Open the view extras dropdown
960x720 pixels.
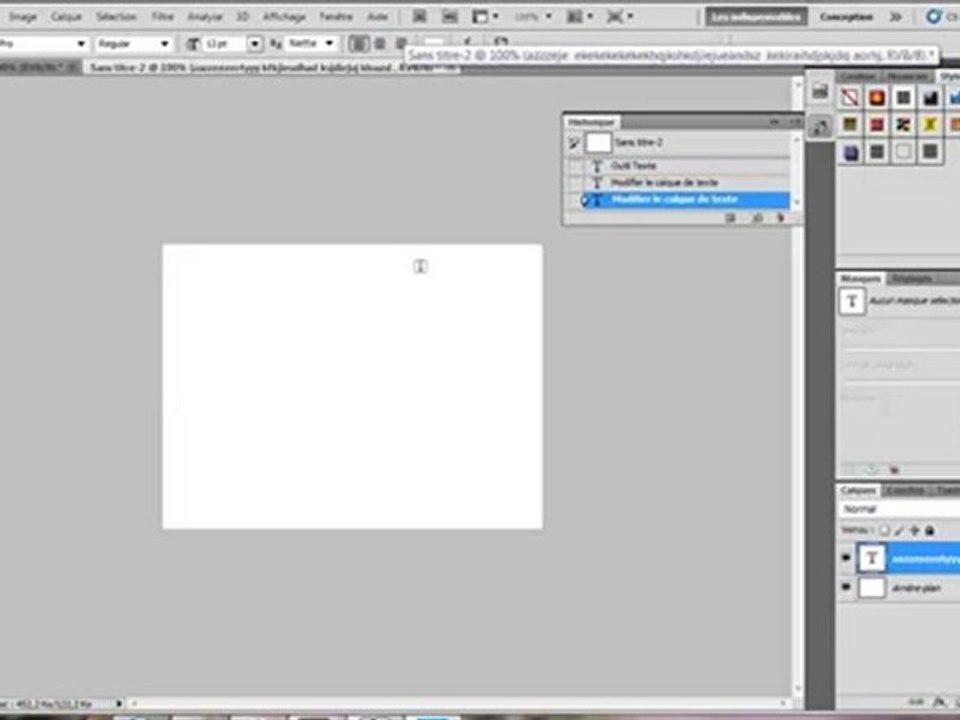coord(486,17)
